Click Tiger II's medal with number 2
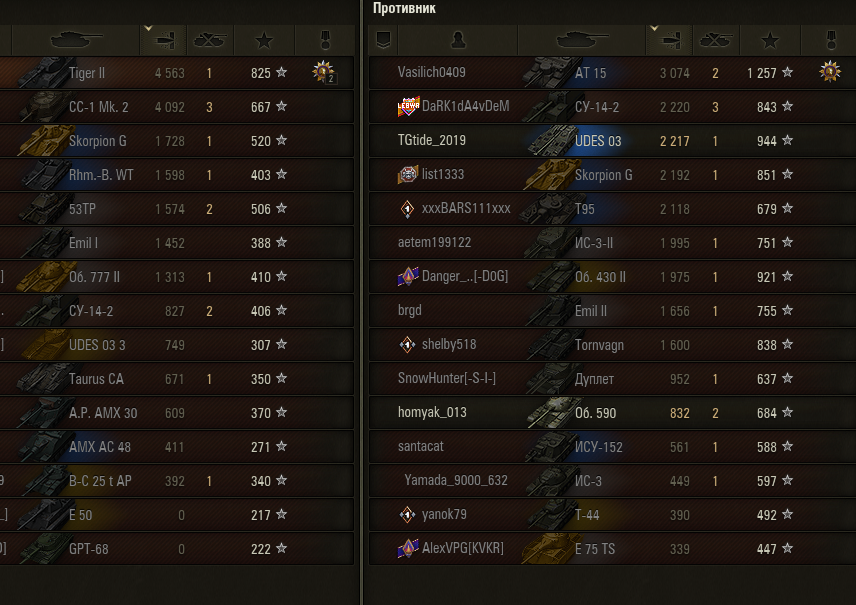The image size is (856, 605). coord(324,72)
